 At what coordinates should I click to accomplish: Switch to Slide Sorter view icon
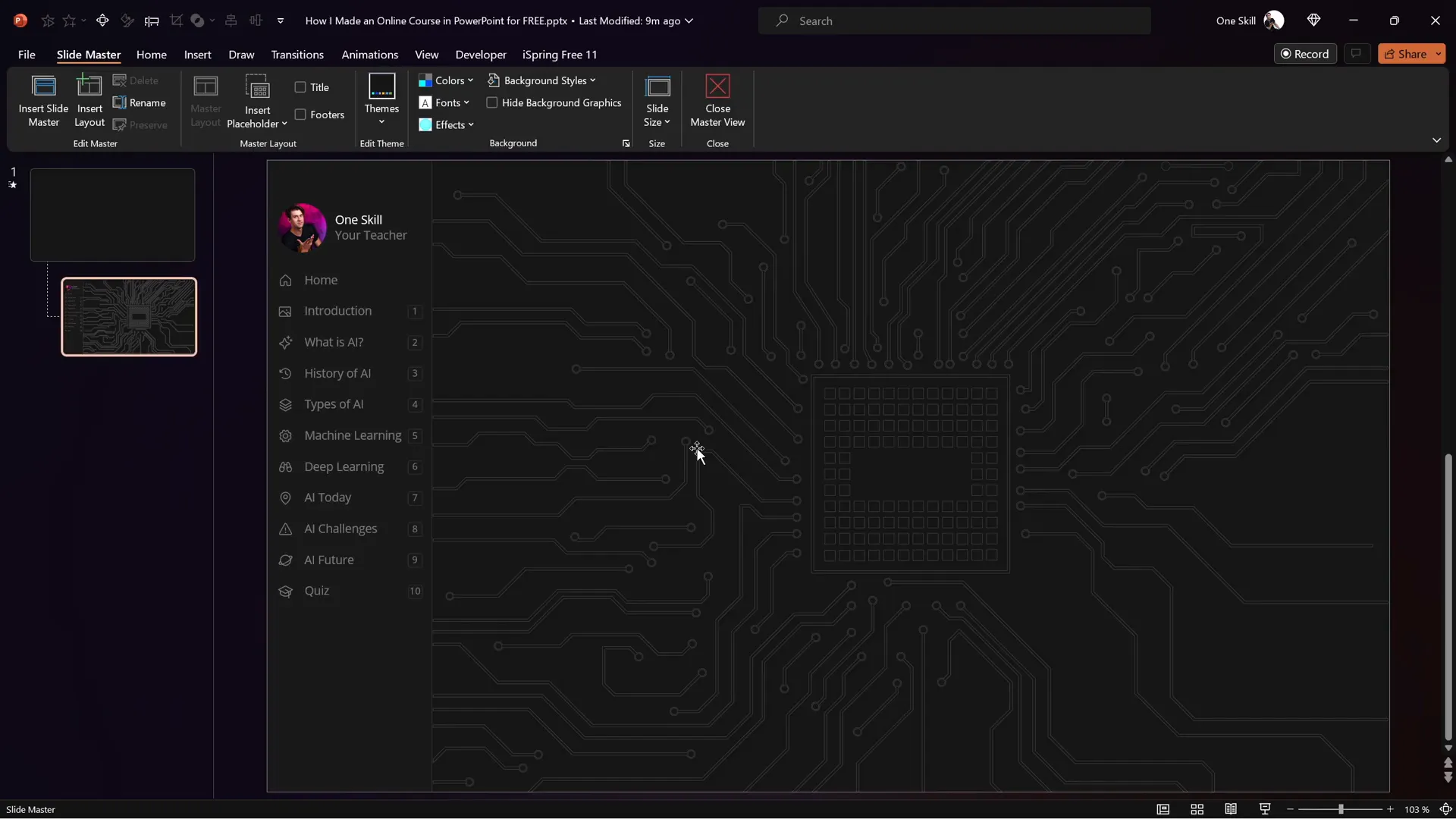click(x=1197, y=809)
